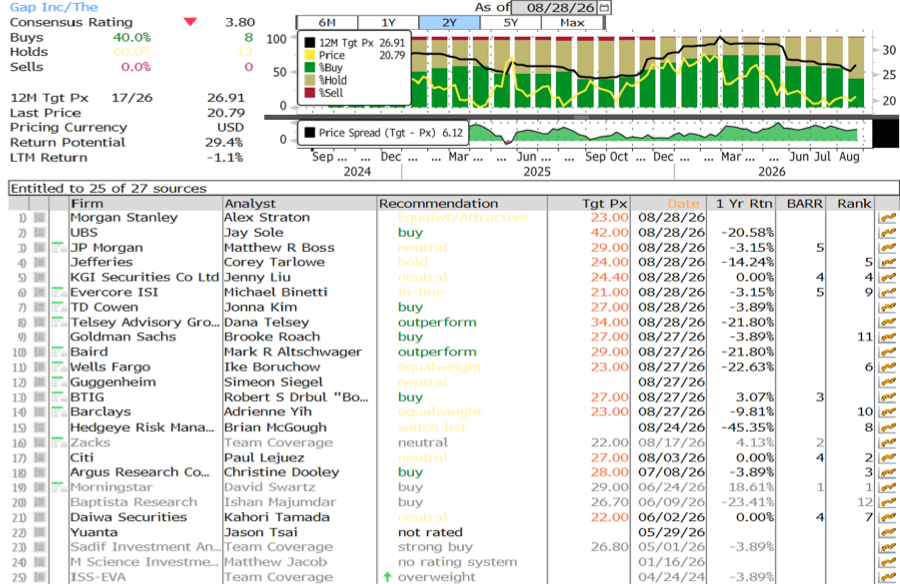This screenshot has height=584, width=900.
Task: Open chart icon for ISS-EVA row
Action: click(x=887, y=577)
